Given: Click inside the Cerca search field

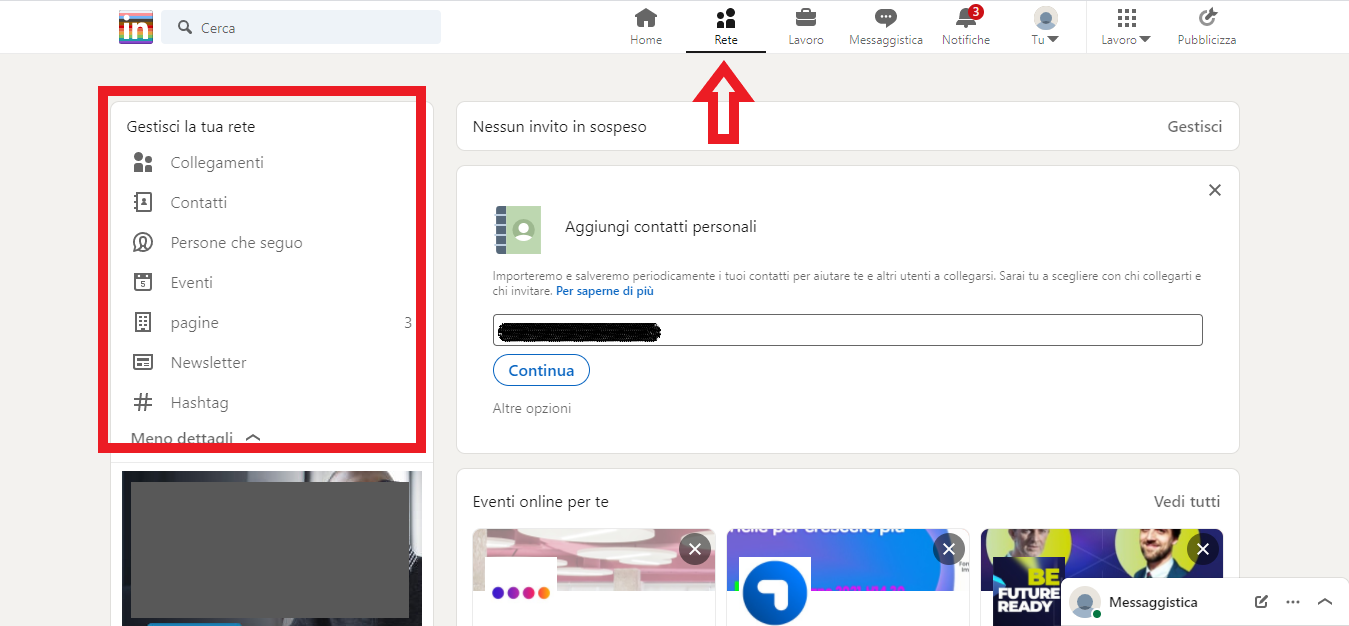Looking at the screenshot, I should (x=300, y=27).
